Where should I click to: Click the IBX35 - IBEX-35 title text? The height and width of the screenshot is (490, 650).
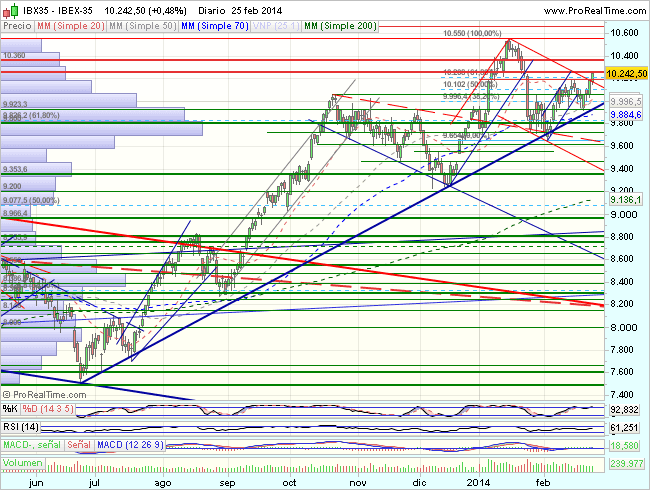click(58, 11)
